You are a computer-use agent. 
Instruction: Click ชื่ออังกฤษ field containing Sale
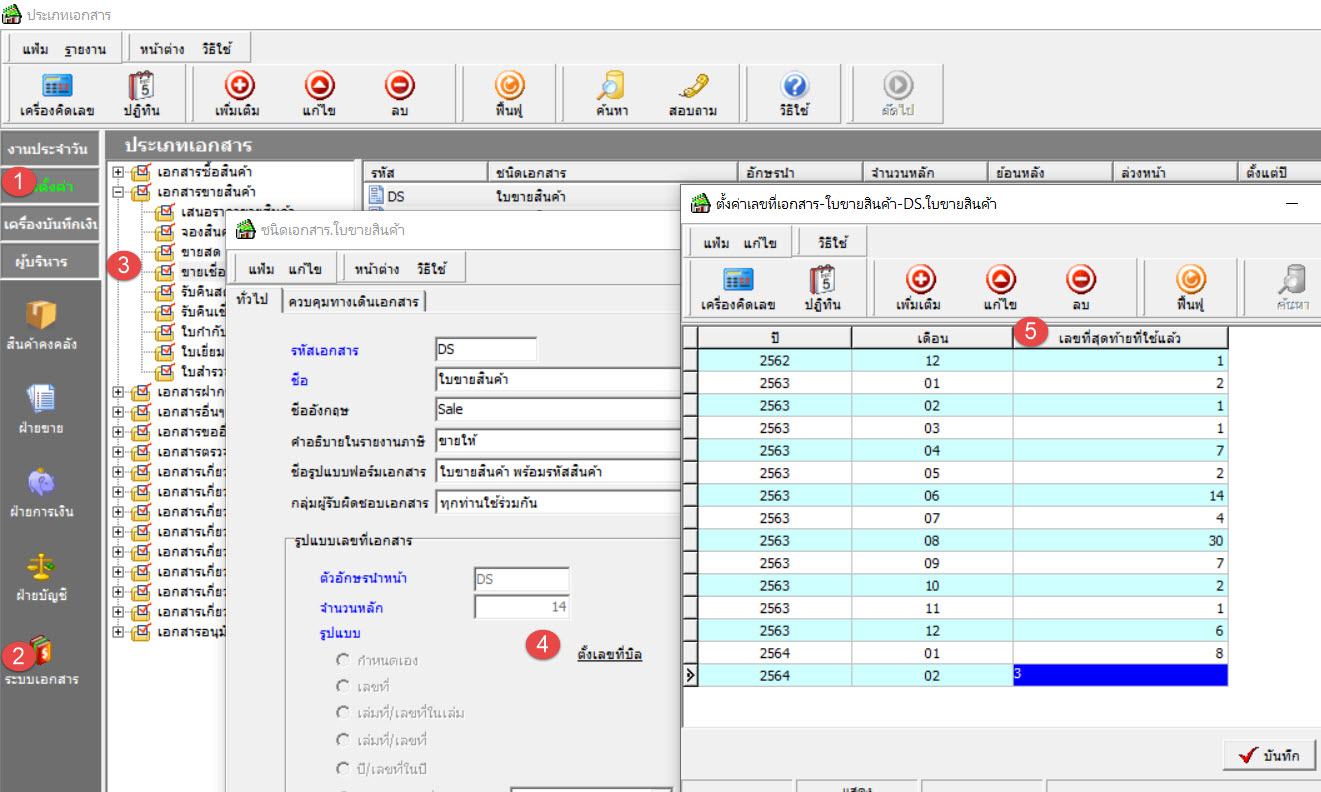point(558,410)
